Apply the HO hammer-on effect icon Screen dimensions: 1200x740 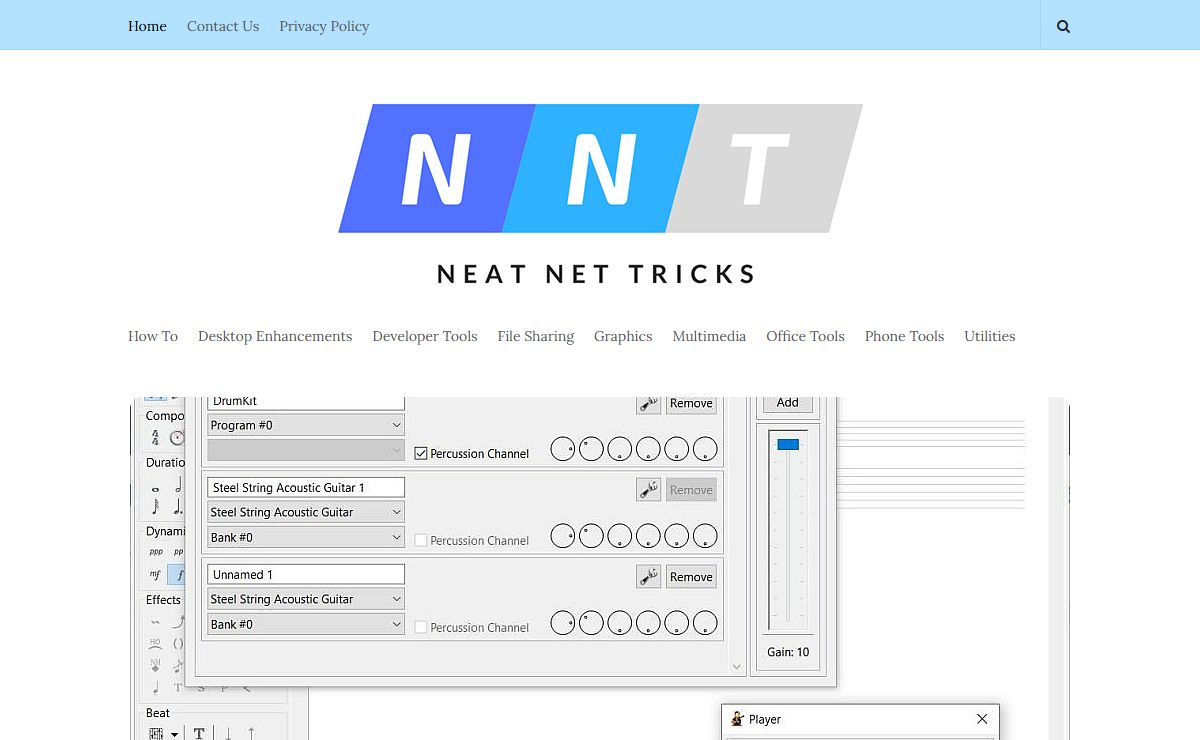pos(155,643)
